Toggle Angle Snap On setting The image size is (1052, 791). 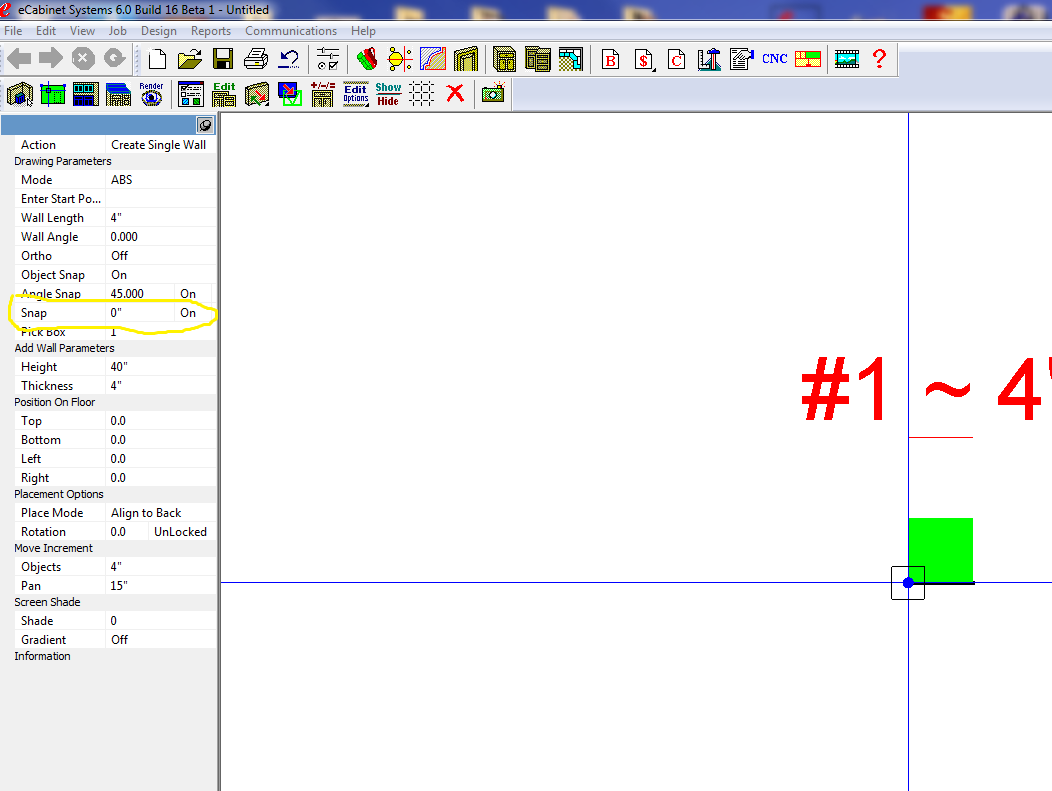pos(188,294)
